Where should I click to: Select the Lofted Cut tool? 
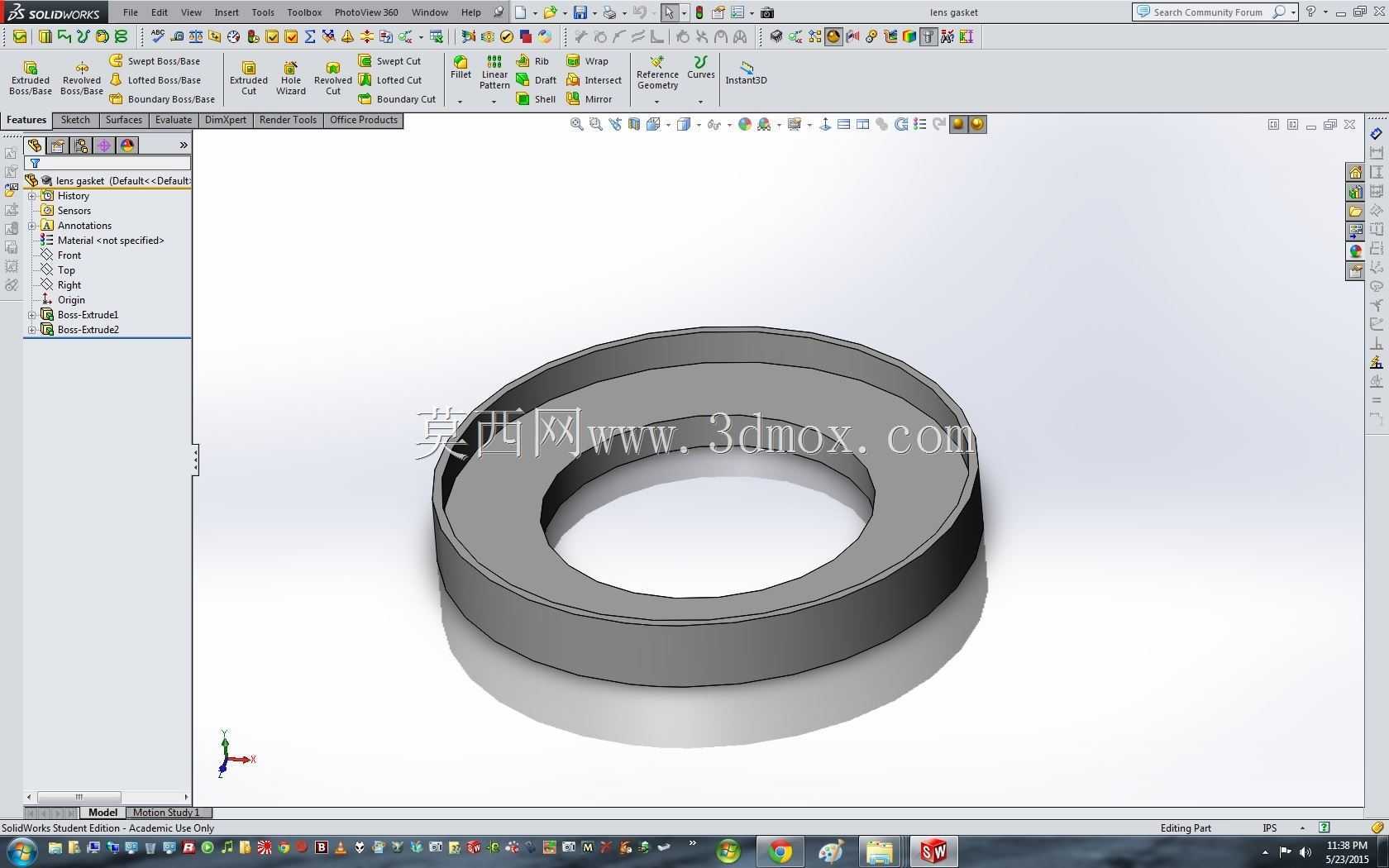[x=389, y=80]
